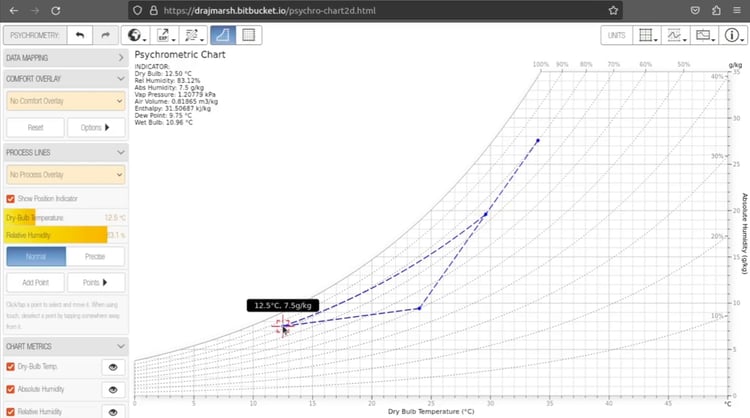This screenshot has height=418, width=750.
Task: Adjust the Relative Humidity slider
Action: (x=66, y=235)
